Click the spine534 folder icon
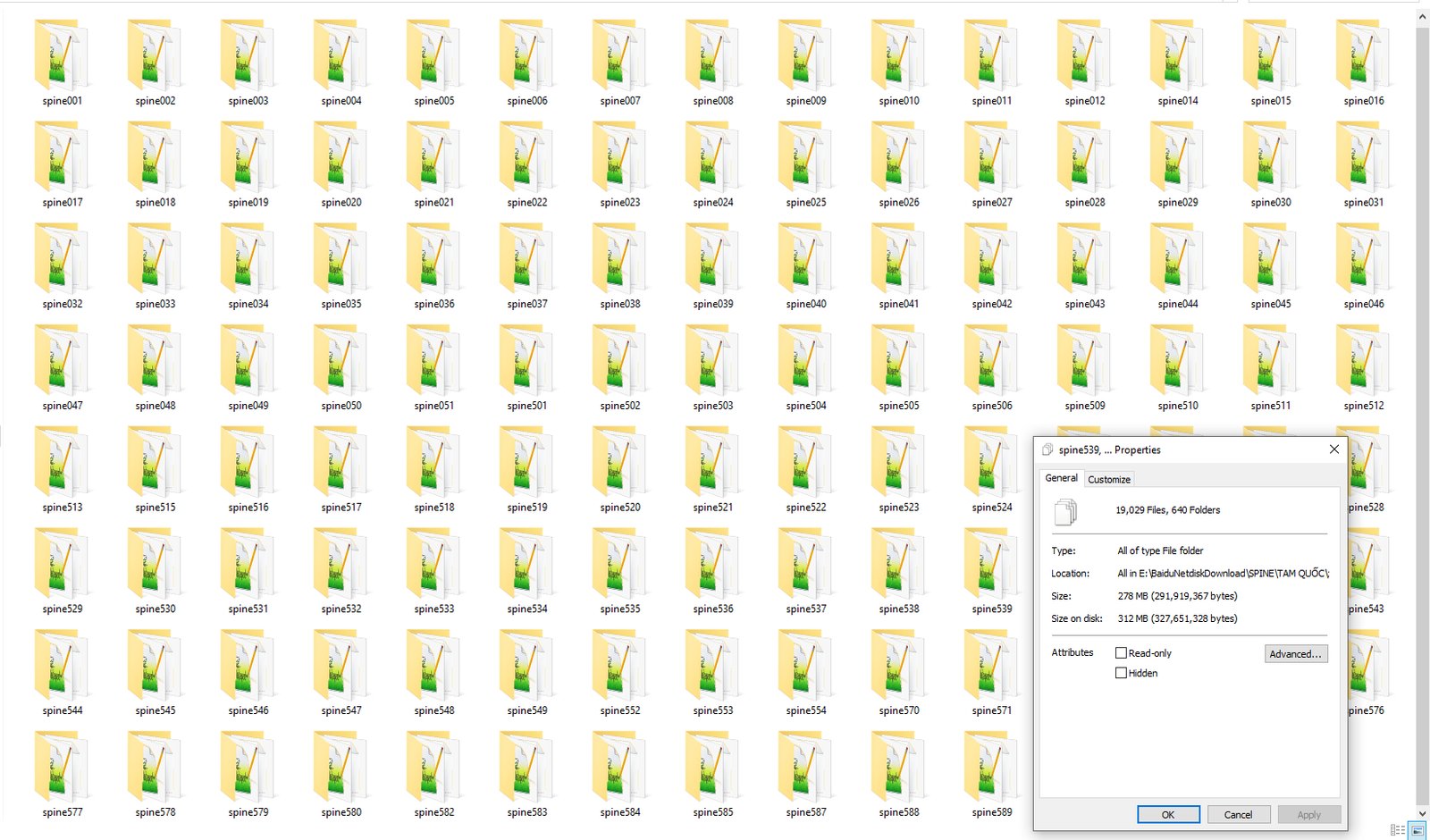 (526, 564)
